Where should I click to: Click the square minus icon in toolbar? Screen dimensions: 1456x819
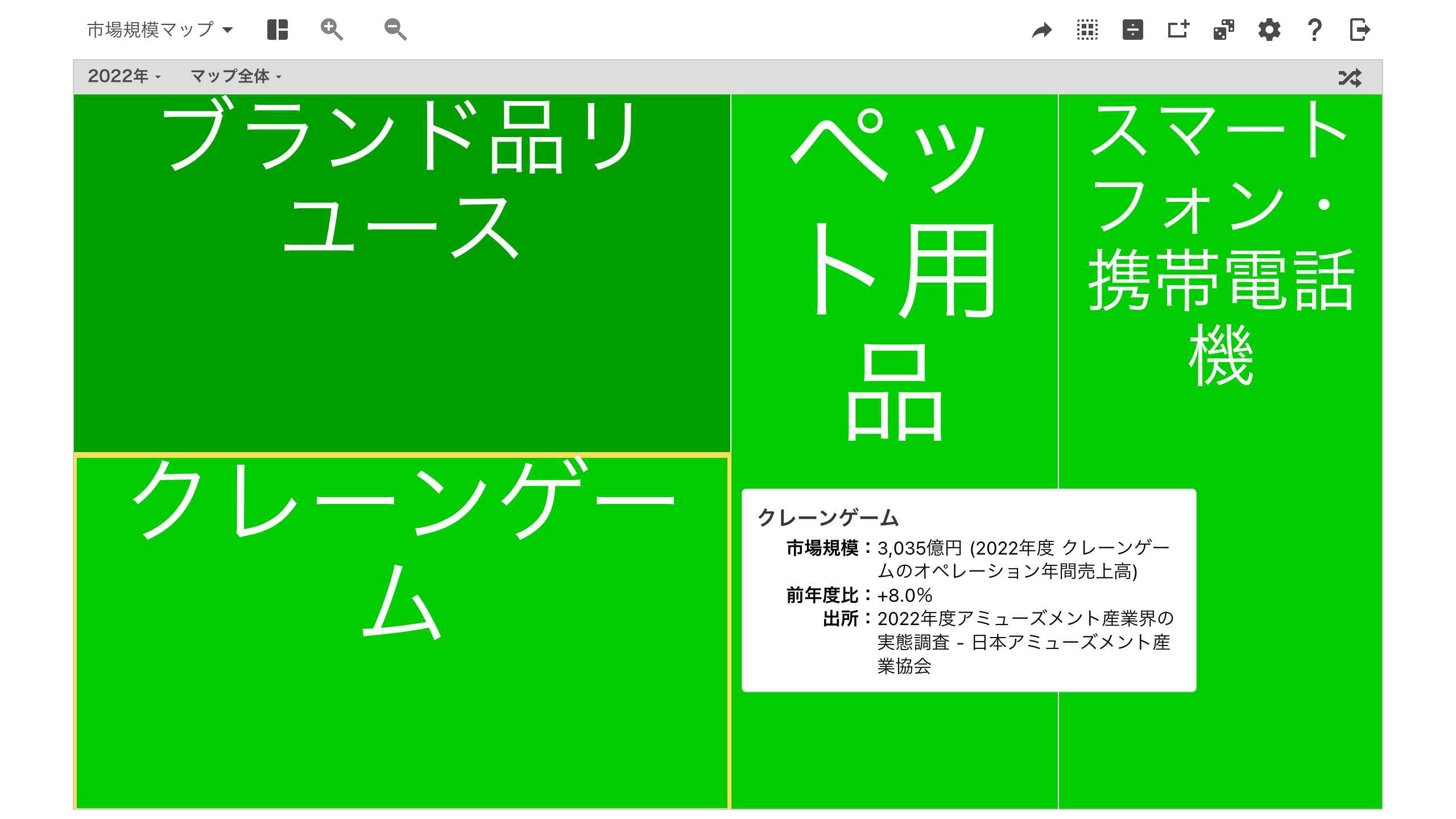1133,30
